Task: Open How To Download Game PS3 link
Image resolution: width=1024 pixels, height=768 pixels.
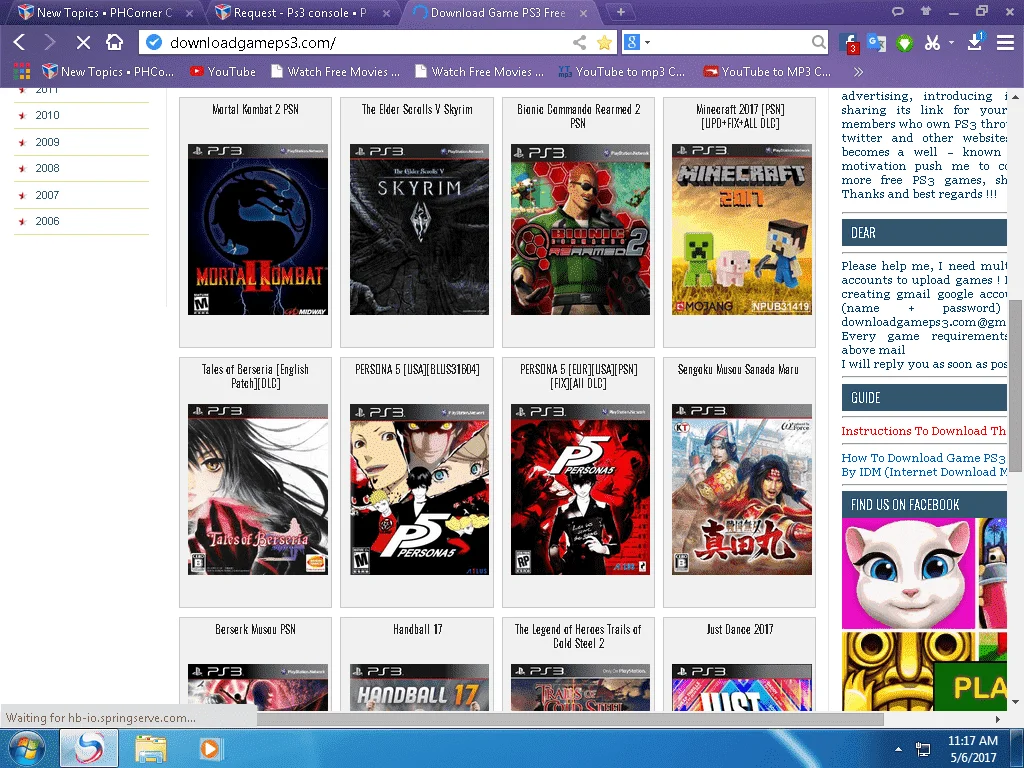Action: (x=923, y=465)
